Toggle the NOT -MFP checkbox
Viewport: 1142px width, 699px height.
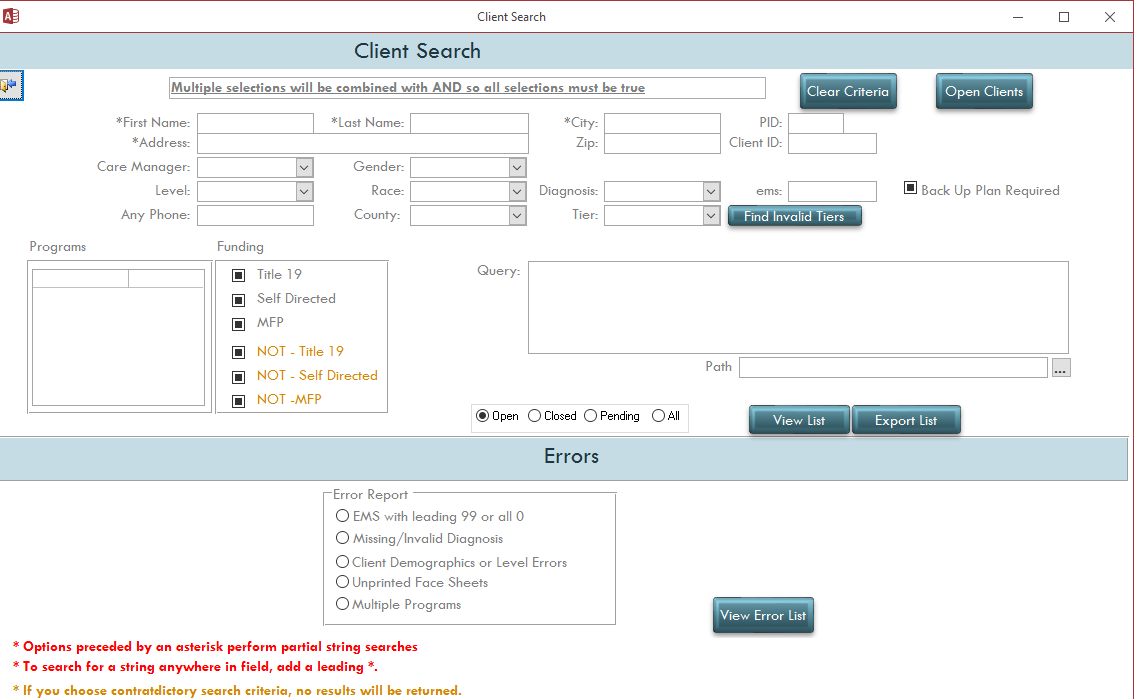tap(238, 401)
